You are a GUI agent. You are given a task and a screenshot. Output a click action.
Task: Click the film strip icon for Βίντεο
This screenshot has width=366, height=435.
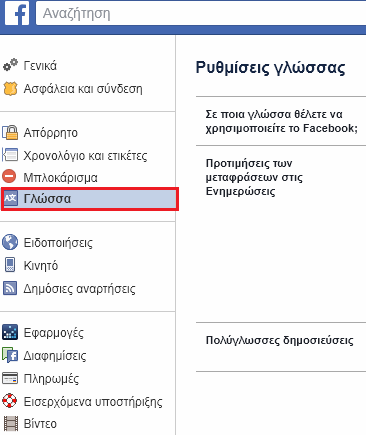(10, 423)
